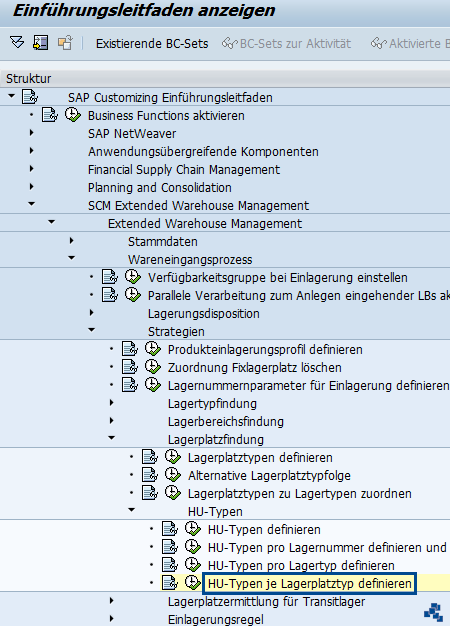Click BC-Sets zur Aktivität button
Screen dimensions: 450x626
point(286,44)
